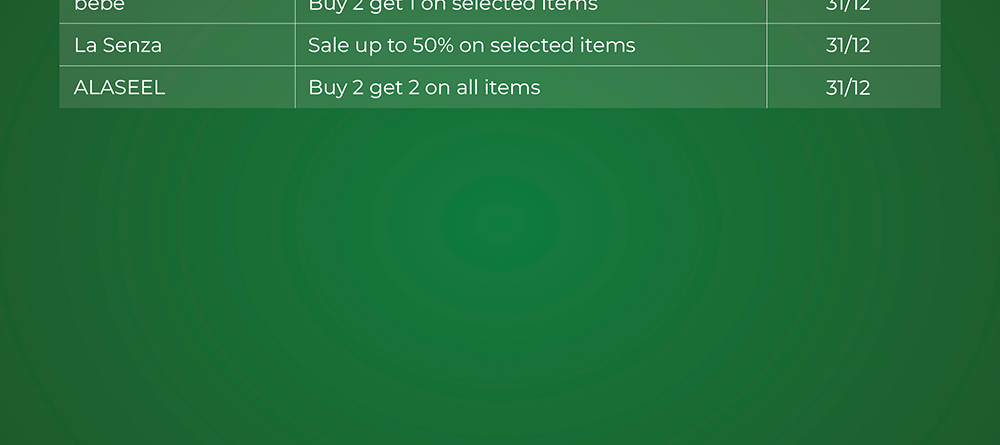Click the ALASEEL store name cell

(x=119, y=87)
